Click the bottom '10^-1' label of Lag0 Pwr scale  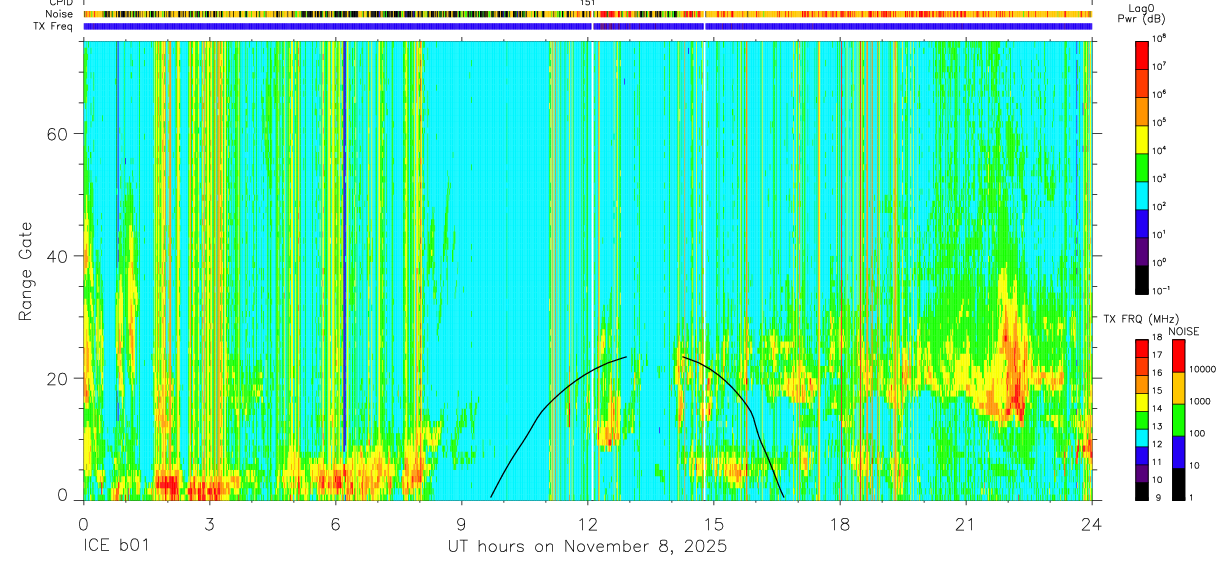1162,290
